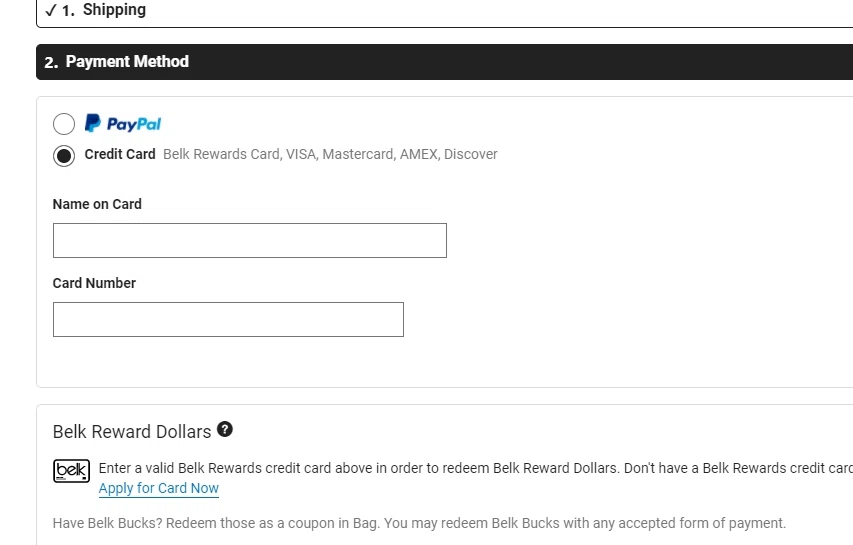The width and height of the screenshot is (853, 545).
Task: Open the Belk Reward Dollars help icon
Action: tap(225, 430)
